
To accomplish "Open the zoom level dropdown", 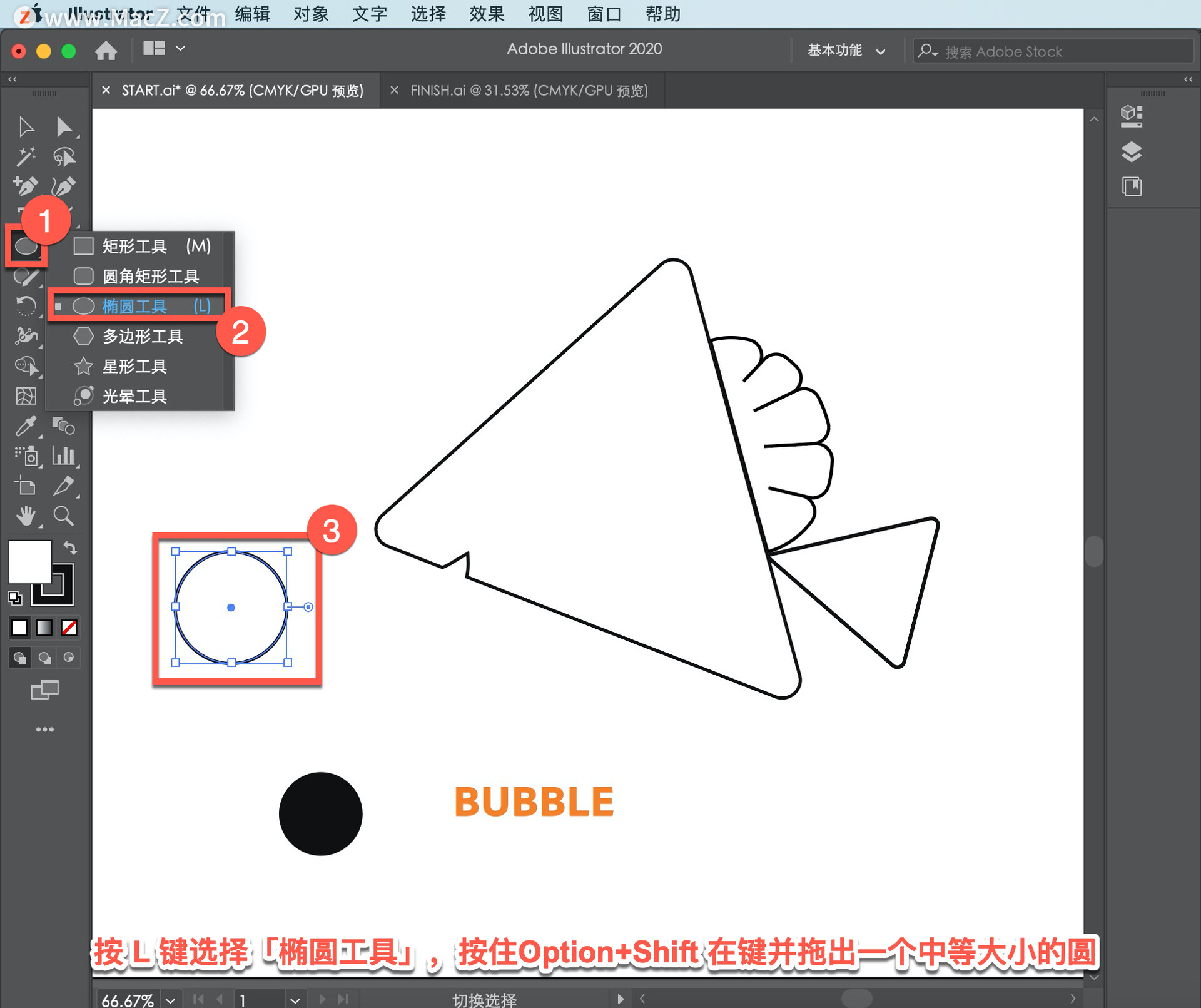I will (170, 1000).
